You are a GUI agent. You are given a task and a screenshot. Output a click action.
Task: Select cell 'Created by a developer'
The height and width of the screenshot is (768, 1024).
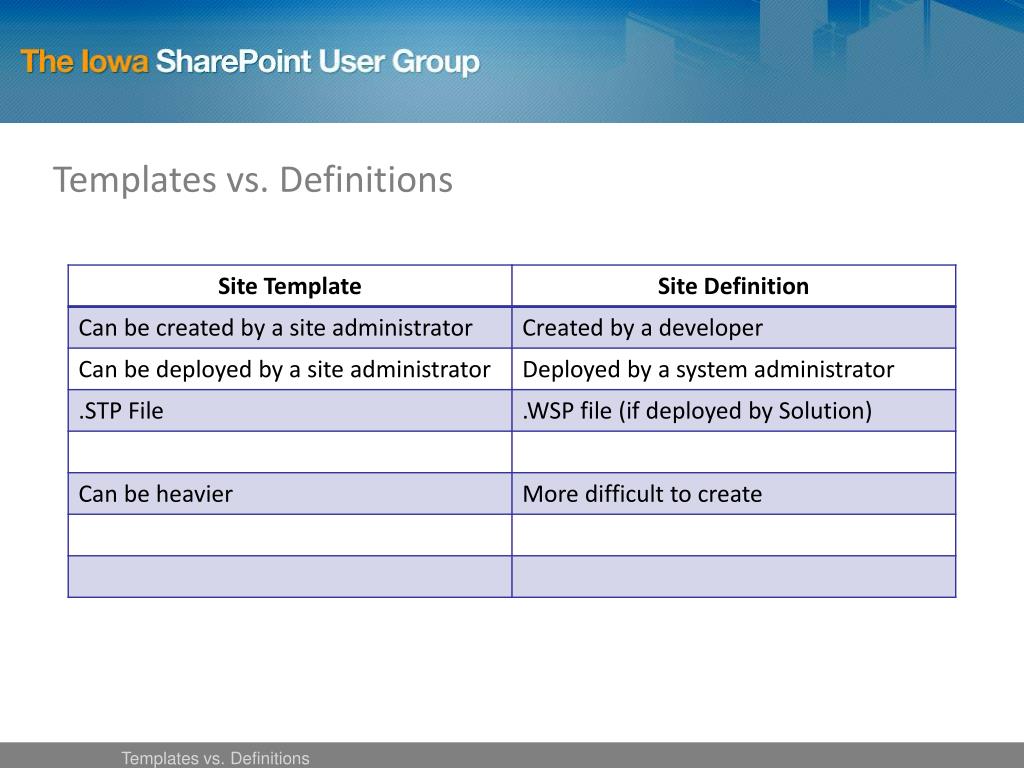[733, 328]
